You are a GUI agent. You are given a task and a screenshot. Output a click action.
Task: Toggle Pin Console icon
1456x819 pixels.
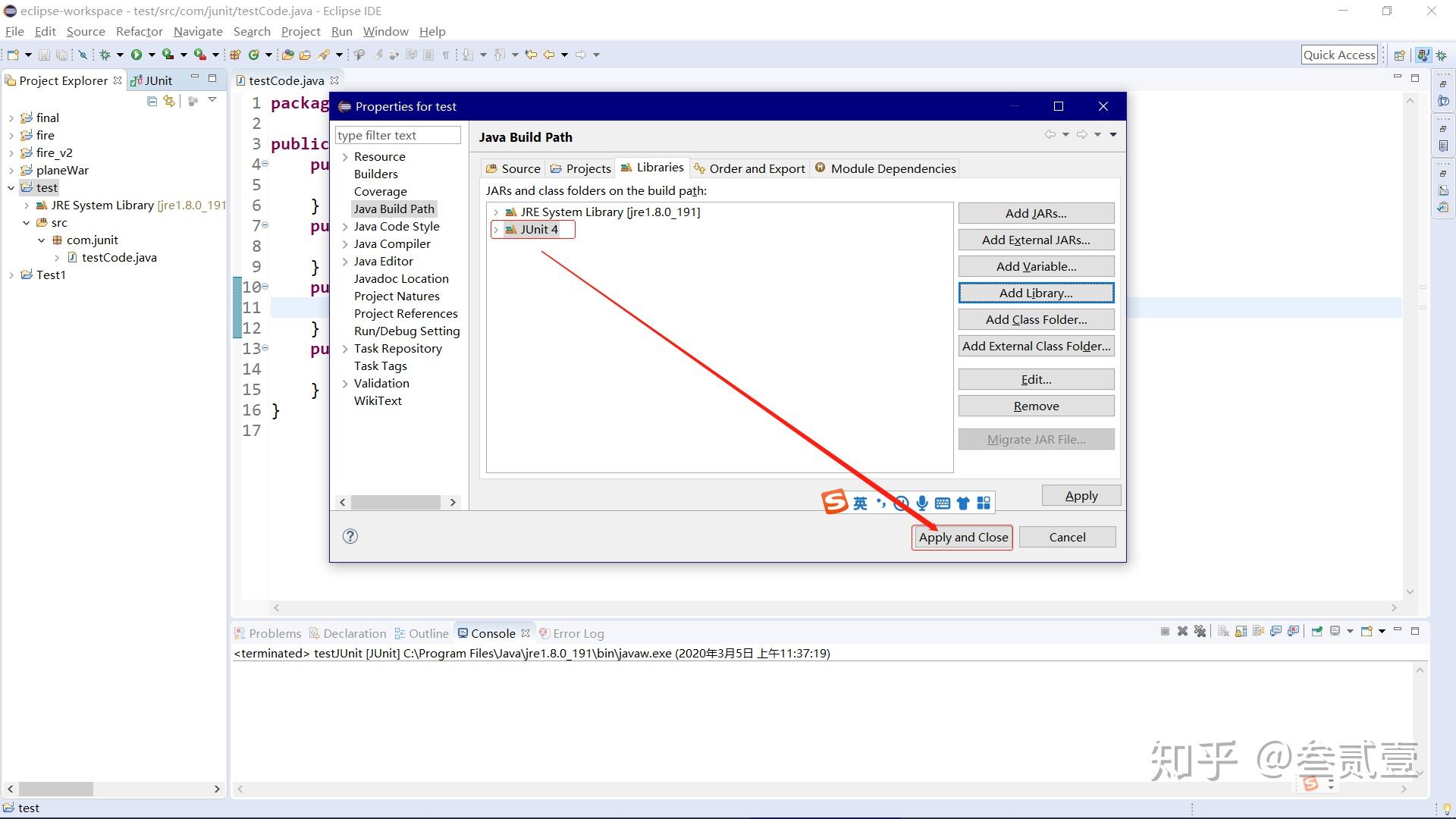(x=1316, y=631)
